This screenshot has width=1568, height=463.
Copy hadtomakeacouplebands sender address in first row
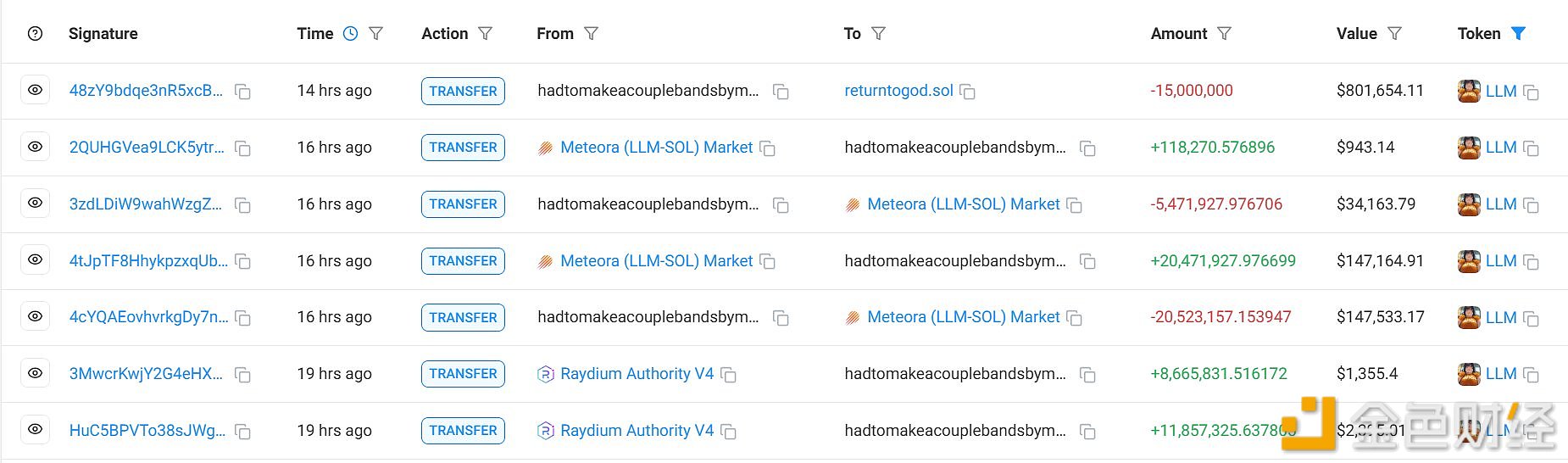coord(781,92)
